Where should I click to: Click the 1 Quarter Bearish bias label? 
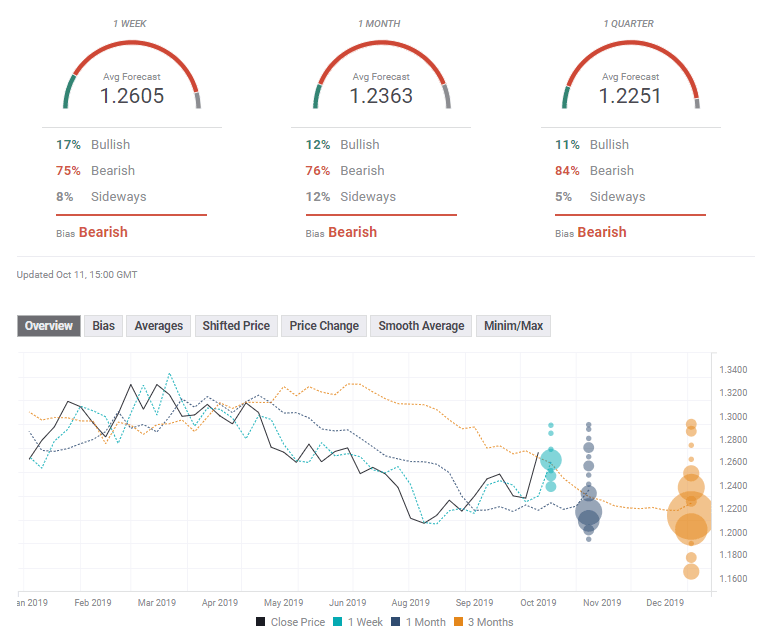(x=601, y=232)
